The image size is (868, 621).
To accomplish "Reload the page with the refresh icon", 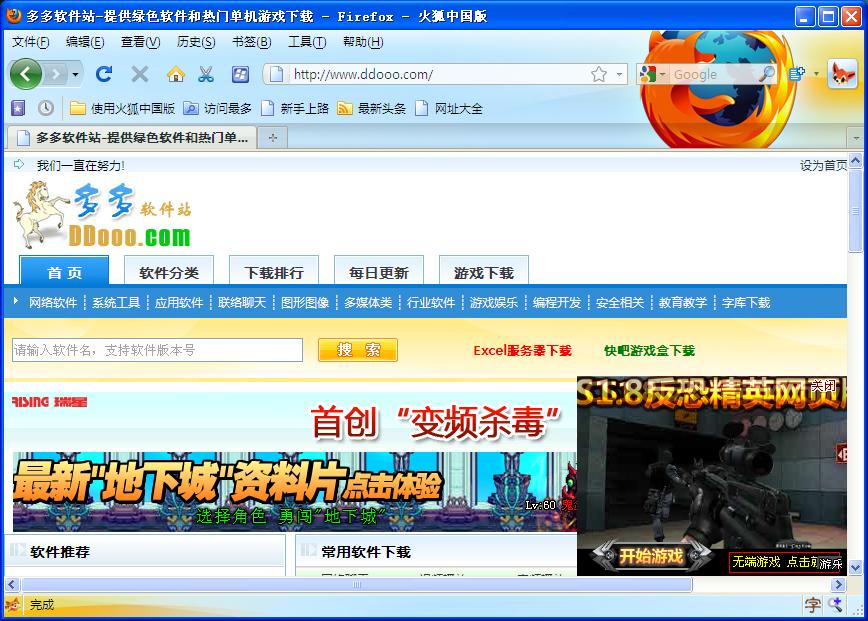I will [x=104, y=74].
